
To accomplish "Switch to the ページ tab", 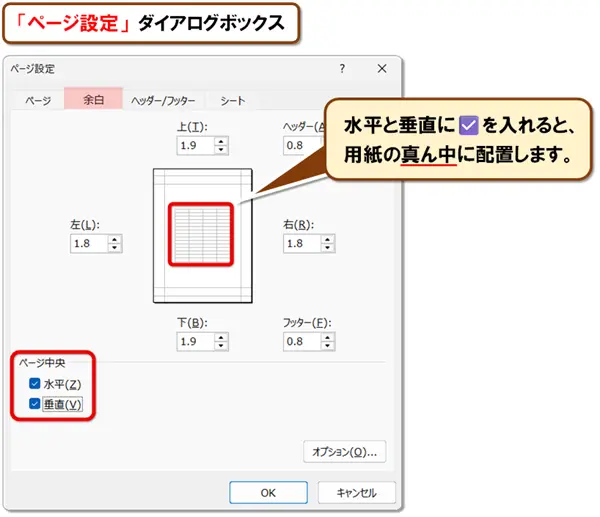I will click(x=38, y=100).
